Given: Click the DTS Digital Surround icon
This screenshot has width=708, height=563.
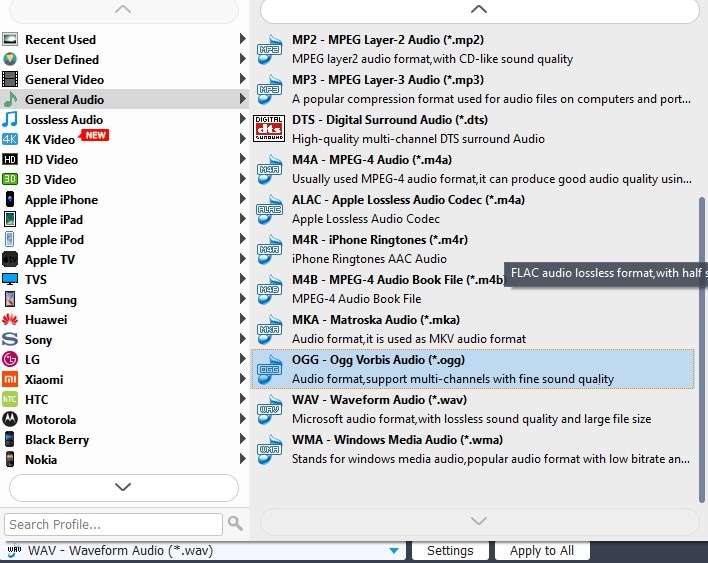Looking at the screenshot, I should tap(269, 129).
